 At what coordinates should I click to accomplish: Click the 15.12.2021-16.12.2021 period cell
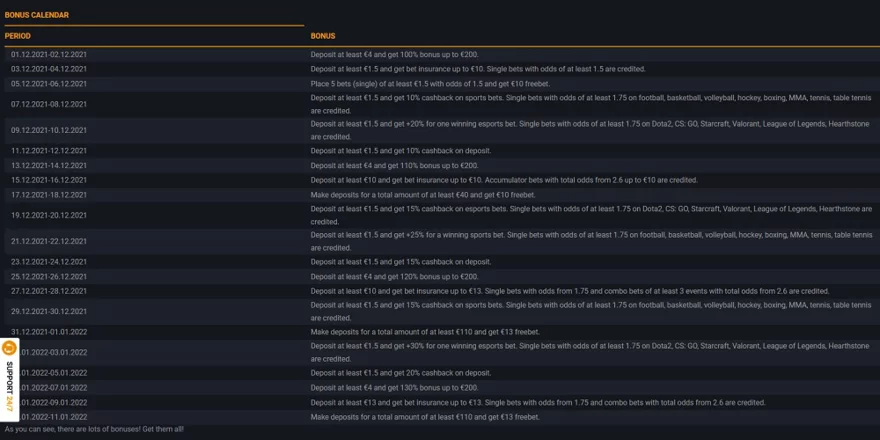49,180
